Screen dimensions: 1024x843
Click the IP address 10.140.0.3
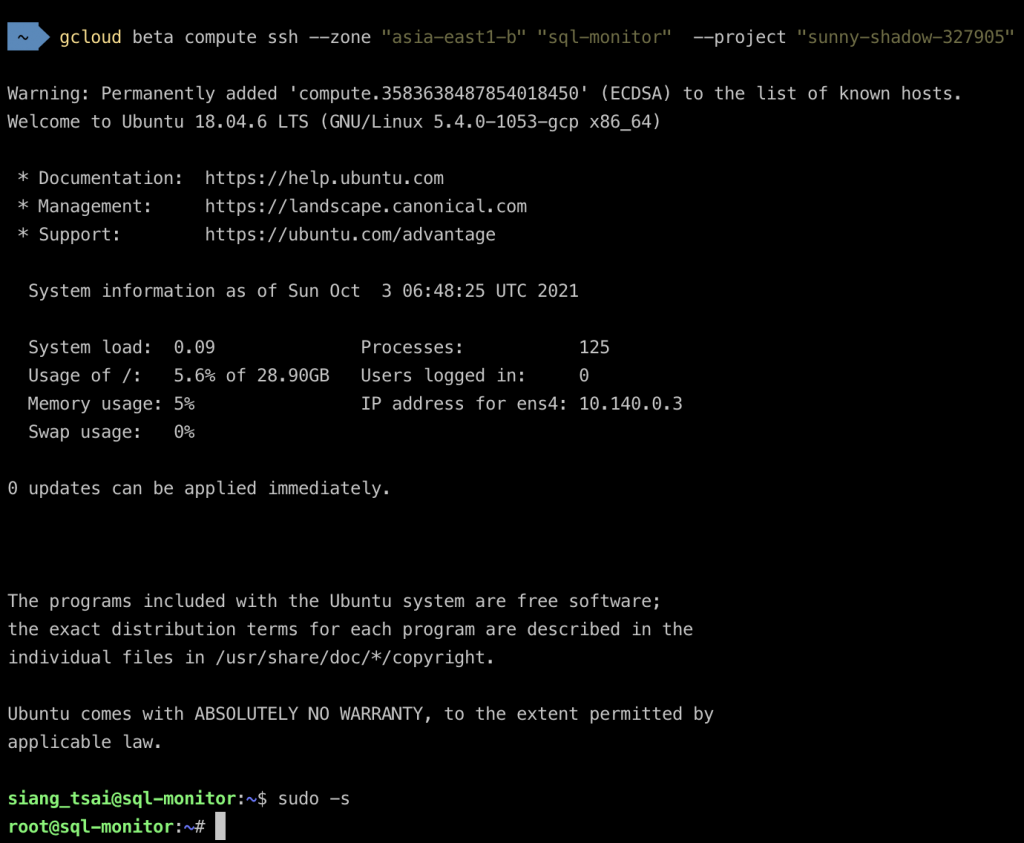pos(630,404)
